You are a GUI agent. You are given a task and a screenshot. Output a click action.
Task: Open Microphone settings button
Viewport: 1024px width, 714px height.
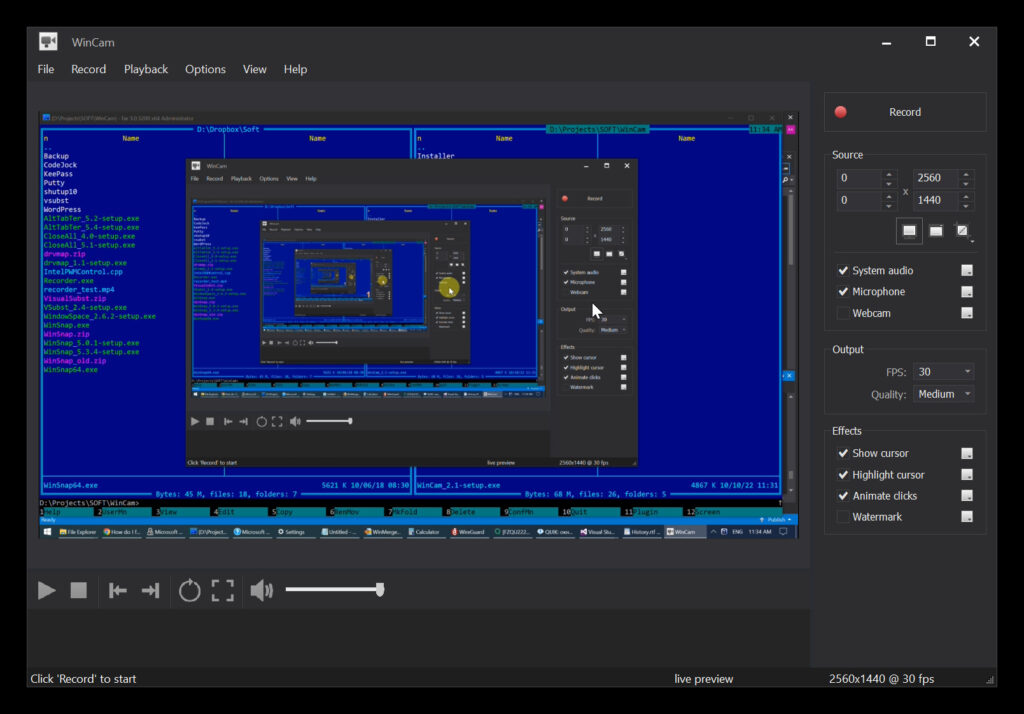click(967, 291)
